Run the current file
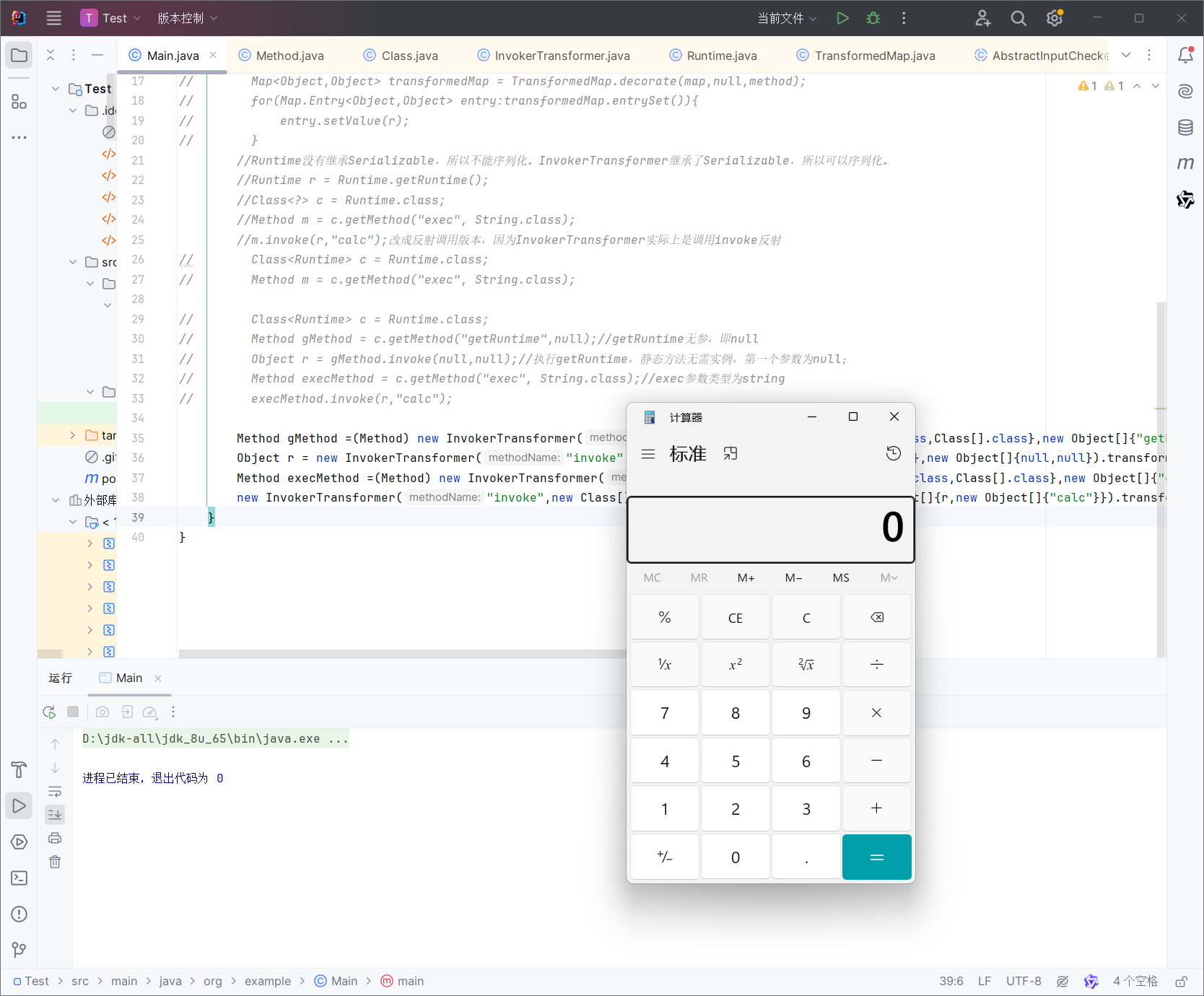1204x996 pixels. [842, 18]
